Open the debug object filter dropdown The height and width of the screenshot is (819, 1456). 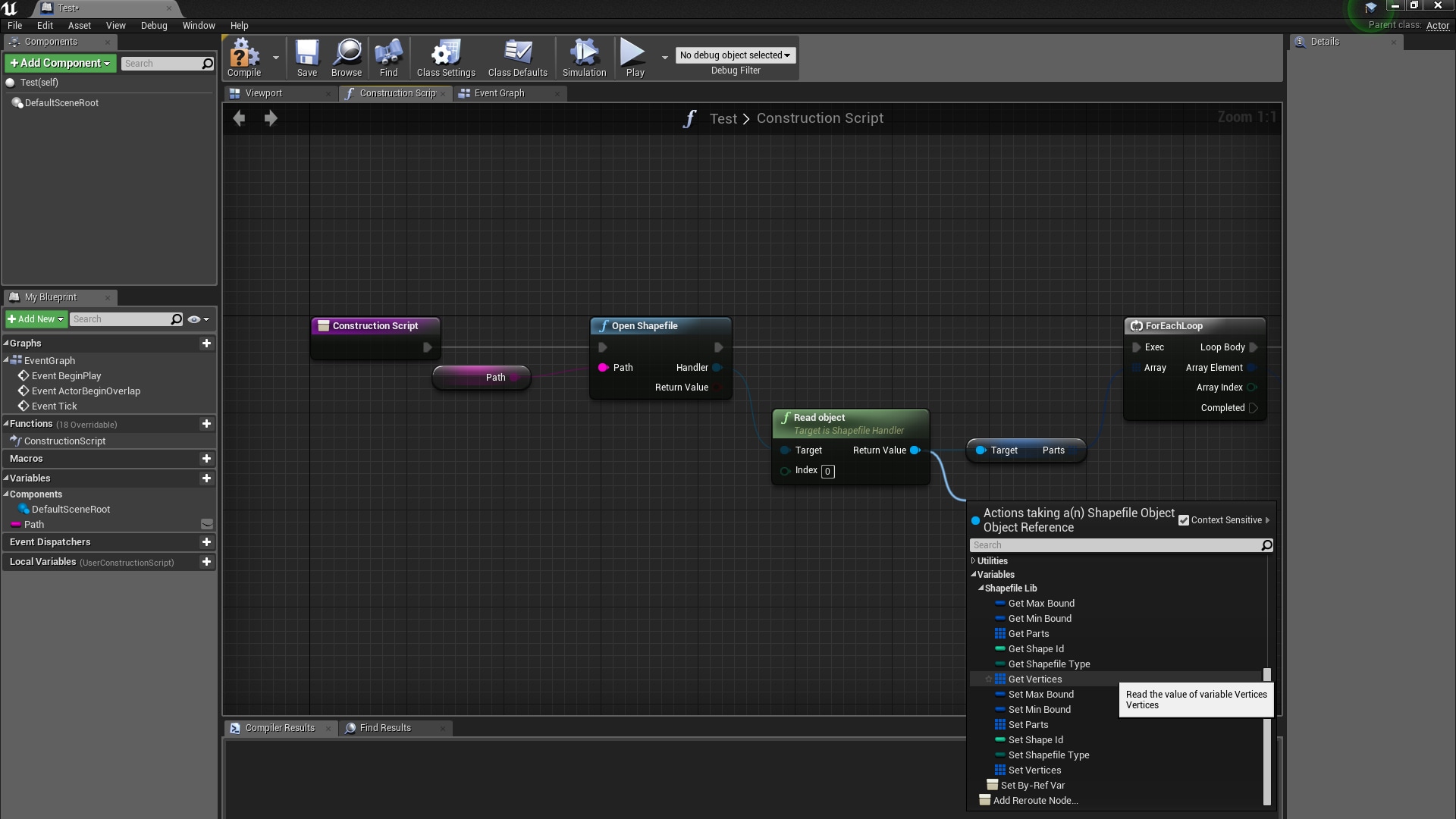735,55
